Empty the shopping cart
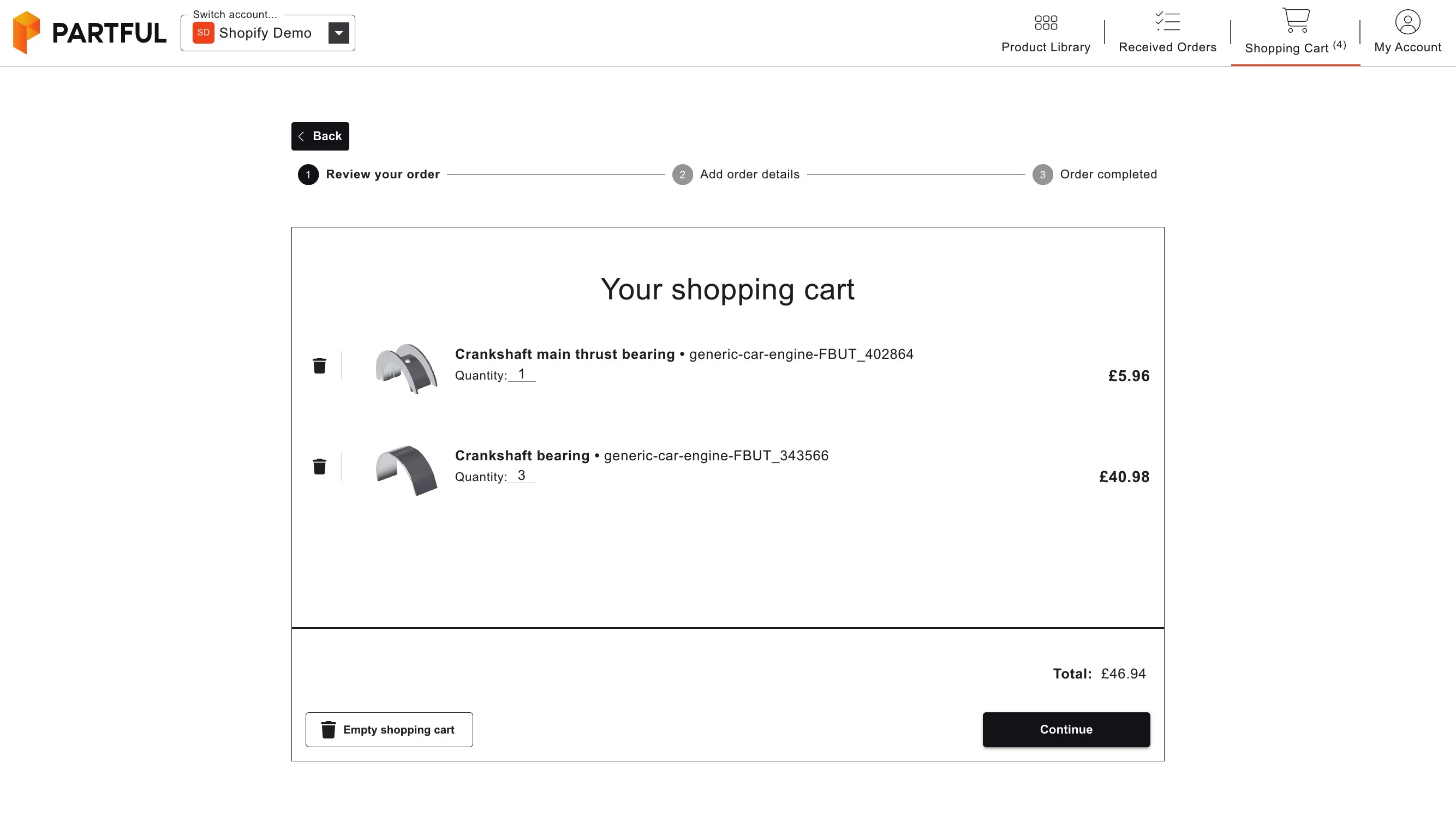 pos(389,729)
